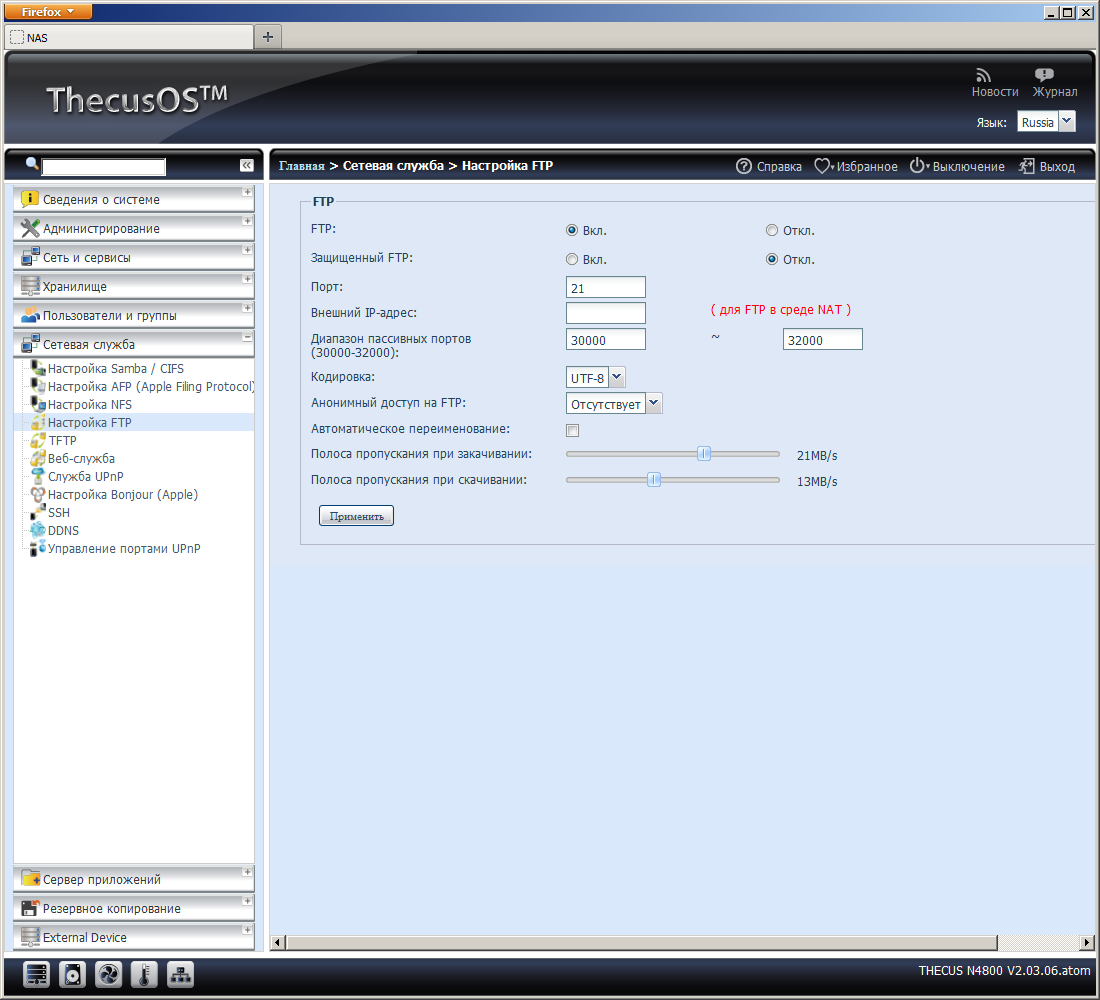This screenshot has height=1000, width=1100.
Task: Expand Сведения о системе section
Action: click(x=247, y=192)
